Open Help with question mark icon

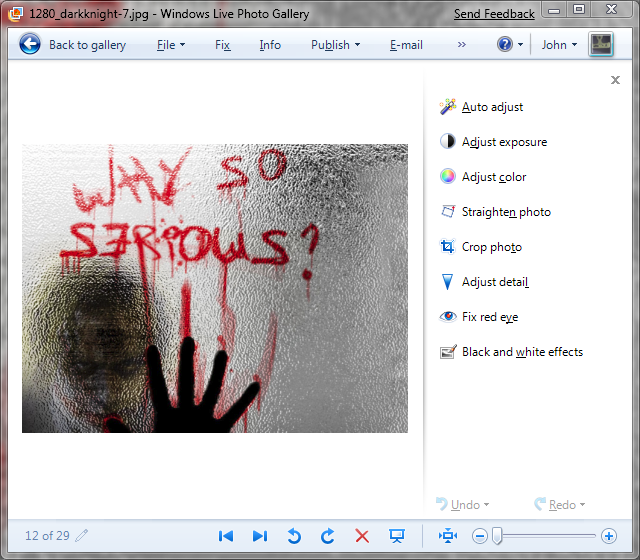505,44
